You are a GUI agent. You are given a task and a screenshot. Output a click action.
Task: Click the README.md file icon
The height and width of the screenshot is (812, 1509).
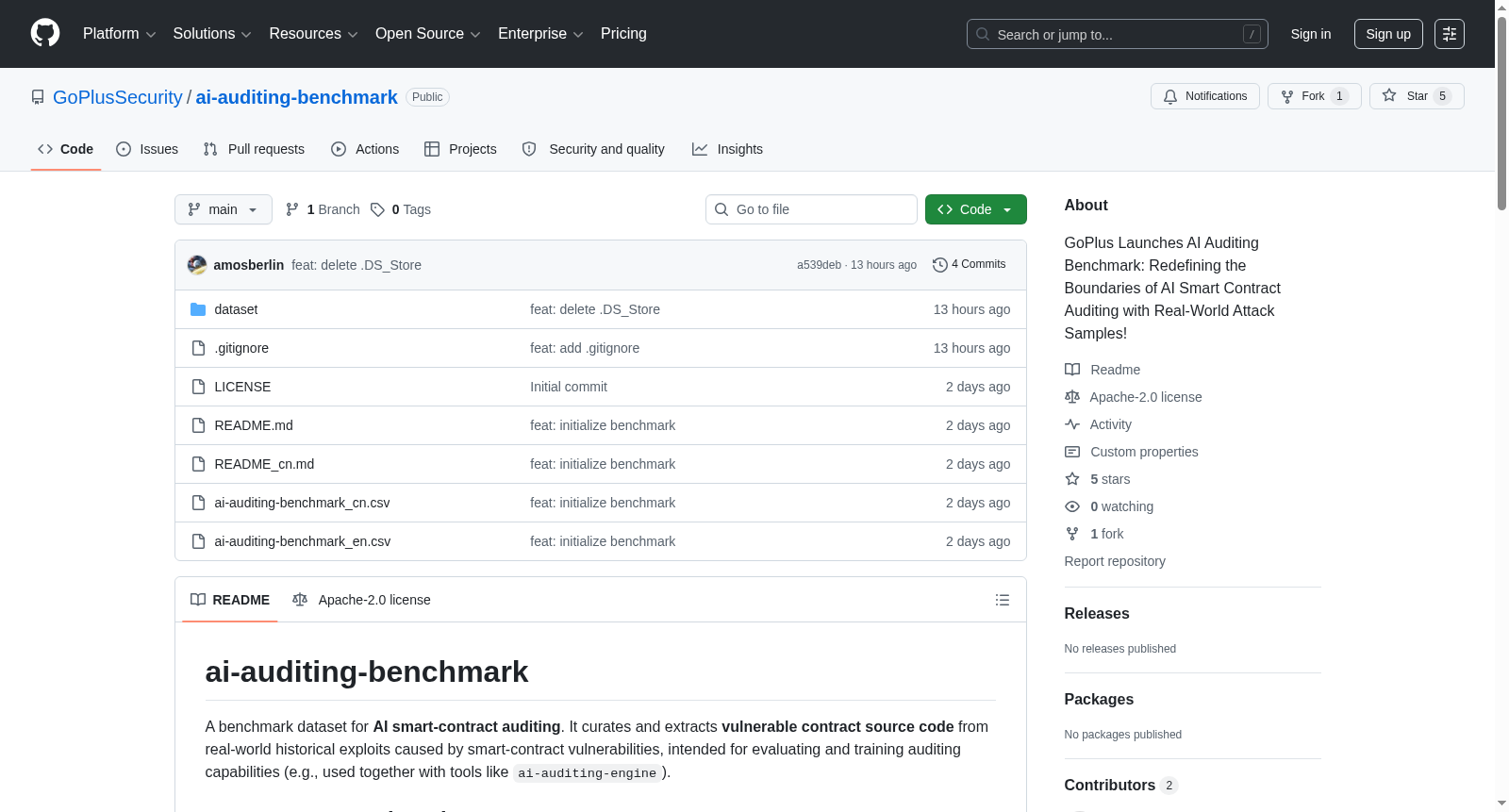(x=198, y=425)
